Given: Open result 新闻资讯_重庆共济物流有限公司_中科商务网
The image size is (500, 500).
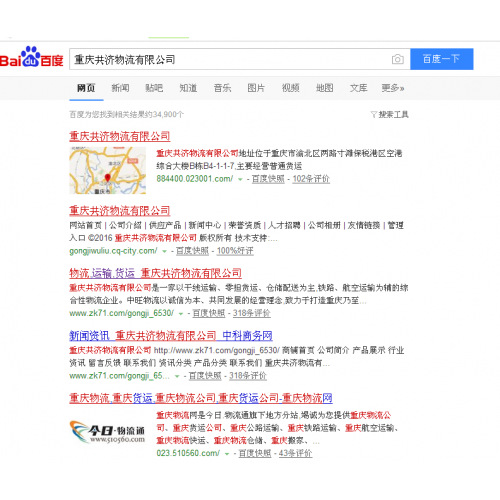Looking at the screenshot, I should (171, 336).
